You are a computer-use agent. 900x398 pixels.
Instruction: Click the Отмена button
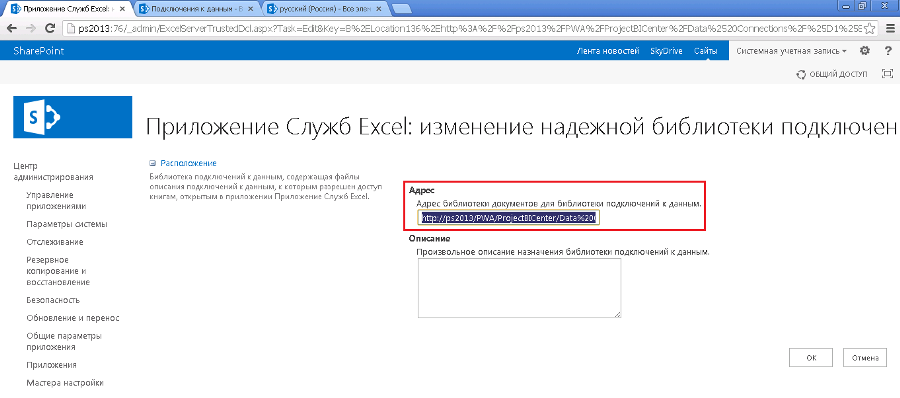click(x=865, y=357)
